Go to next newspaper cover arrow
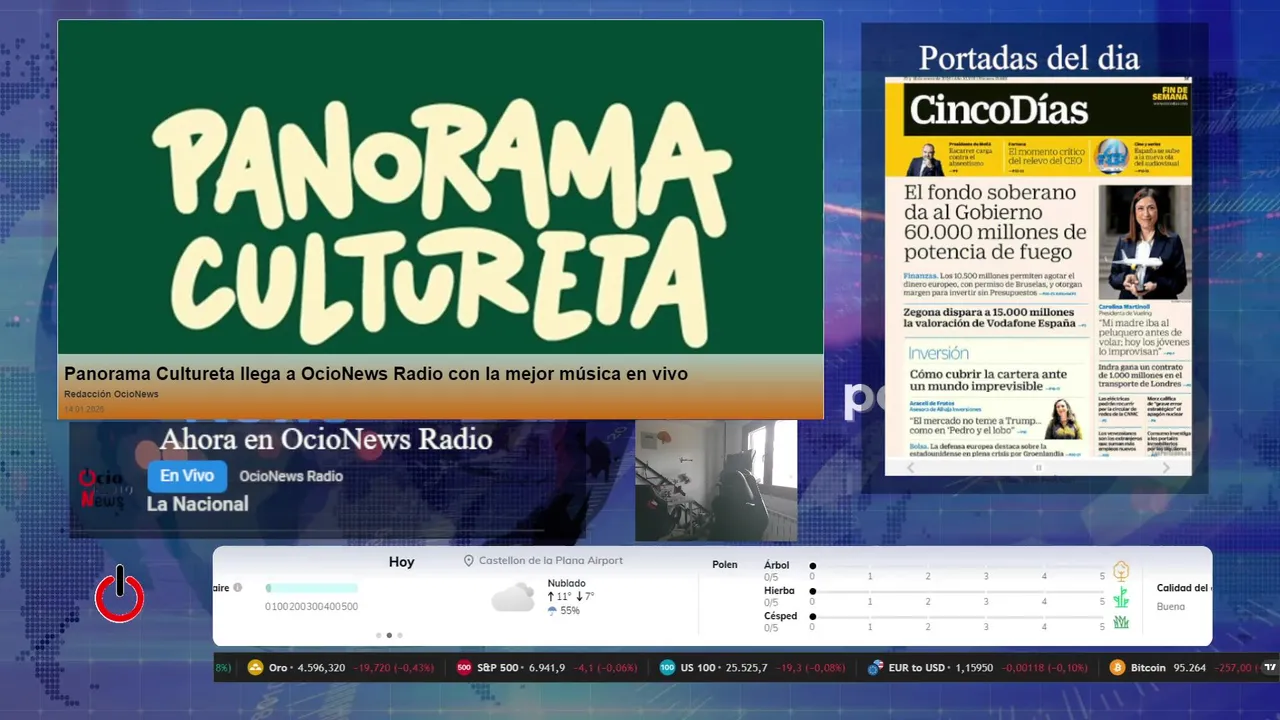This screenshot has height=720, width=1280. pyautogui.click(x=1166, y=467)
